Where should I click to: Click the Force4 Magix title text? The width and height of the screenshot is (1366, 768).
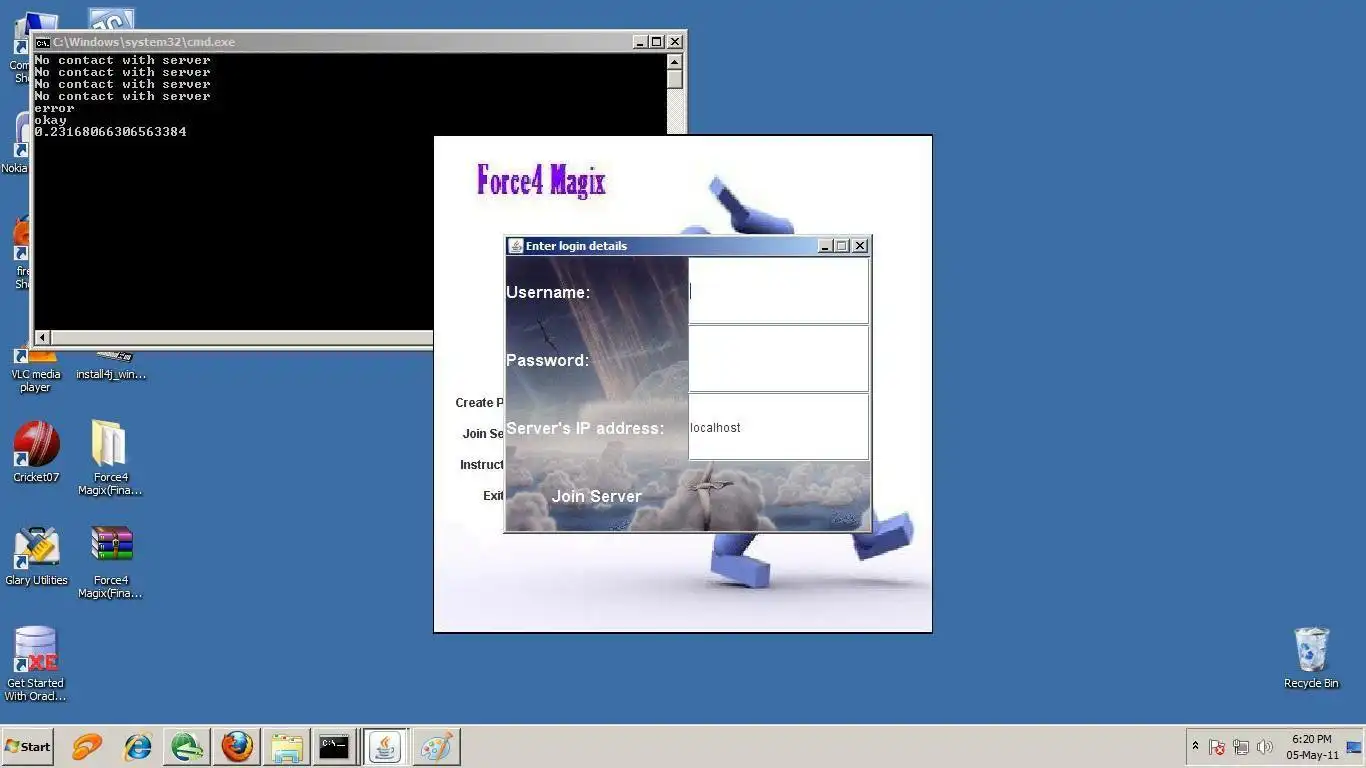click(541, 181)
